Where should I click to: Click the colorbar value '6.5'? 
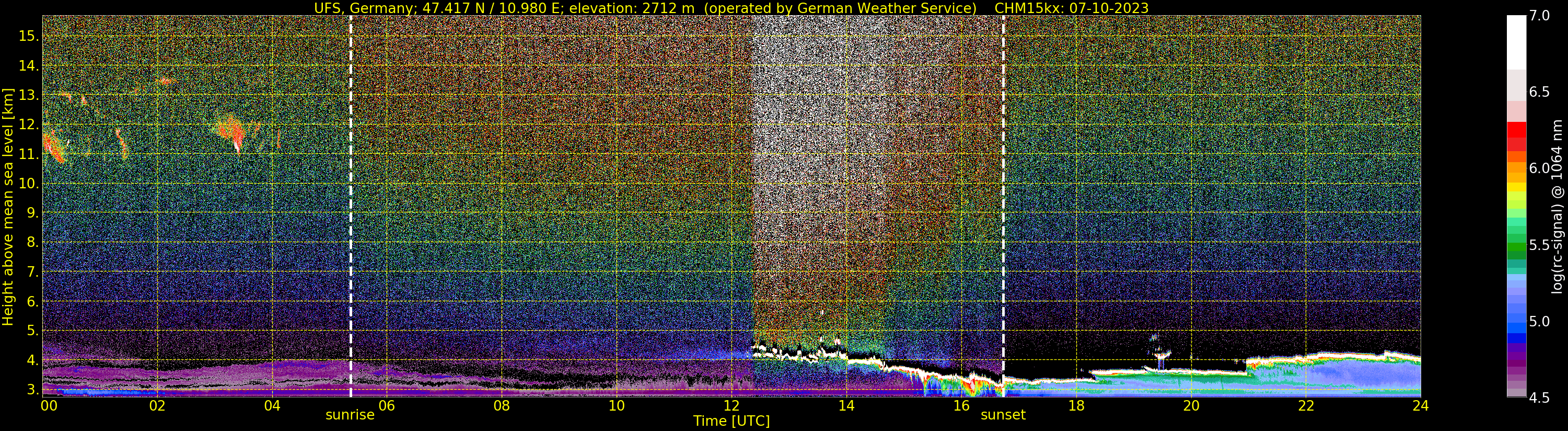tap(1539, 92)
